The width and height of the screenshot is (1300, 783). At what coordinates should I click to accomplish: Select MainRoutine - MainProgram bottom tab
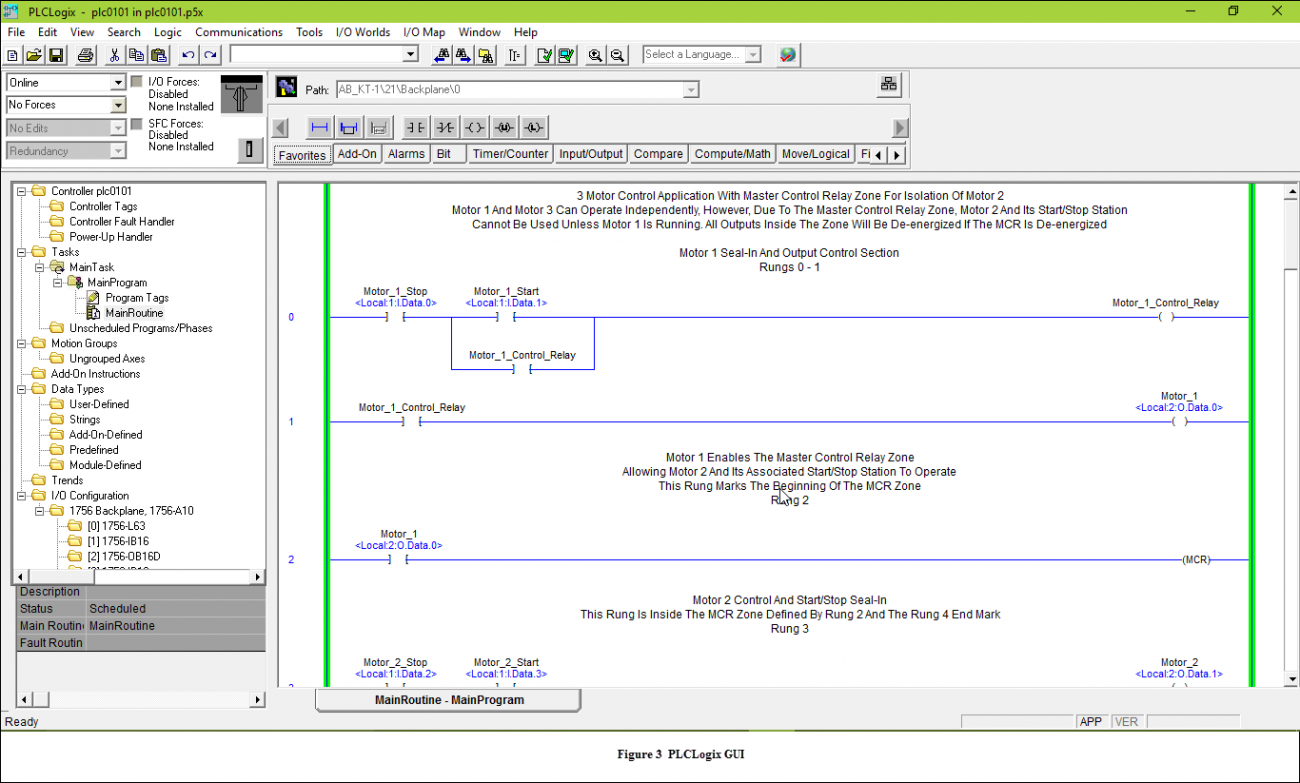(449, 700)
